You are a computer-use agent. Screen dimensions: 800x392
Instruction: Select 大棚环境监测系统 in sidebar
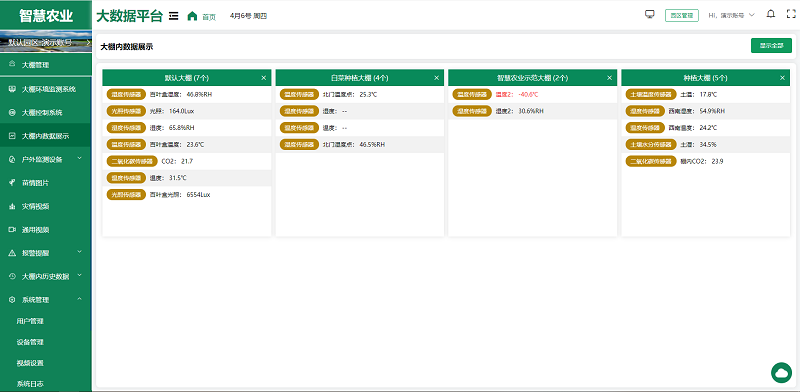click(46, 89)
